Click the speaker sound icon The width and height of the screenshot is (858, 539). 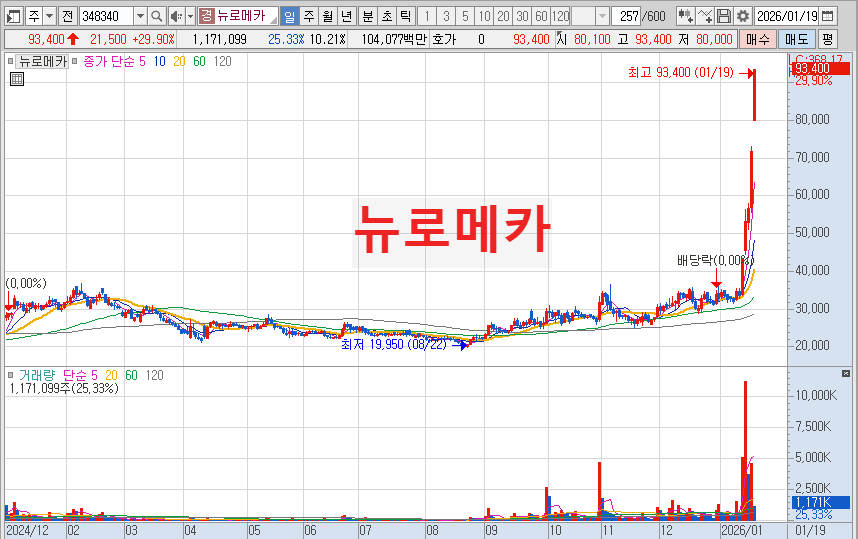pyautogui.click(x=176, y=16)
